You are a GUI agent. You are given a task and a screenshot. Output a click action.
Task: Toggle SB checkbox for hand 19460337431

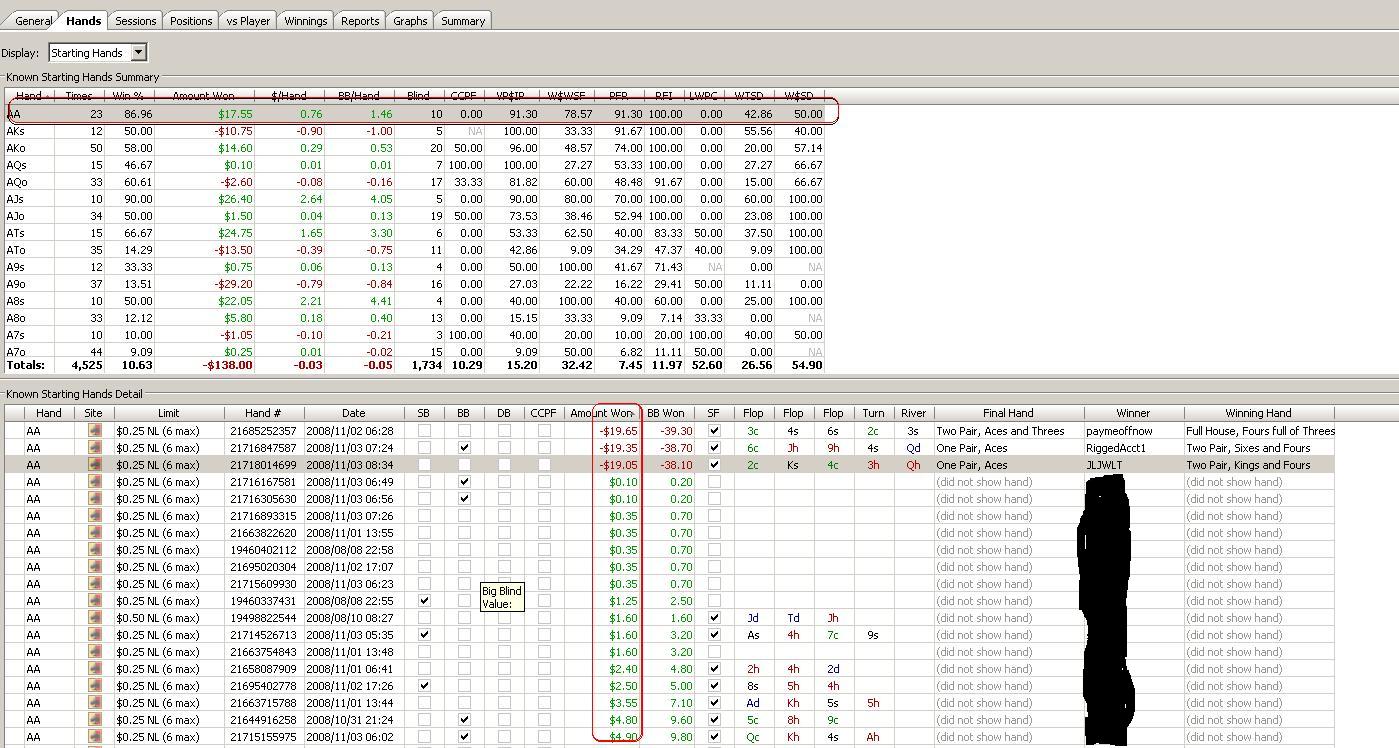point(424,601)
